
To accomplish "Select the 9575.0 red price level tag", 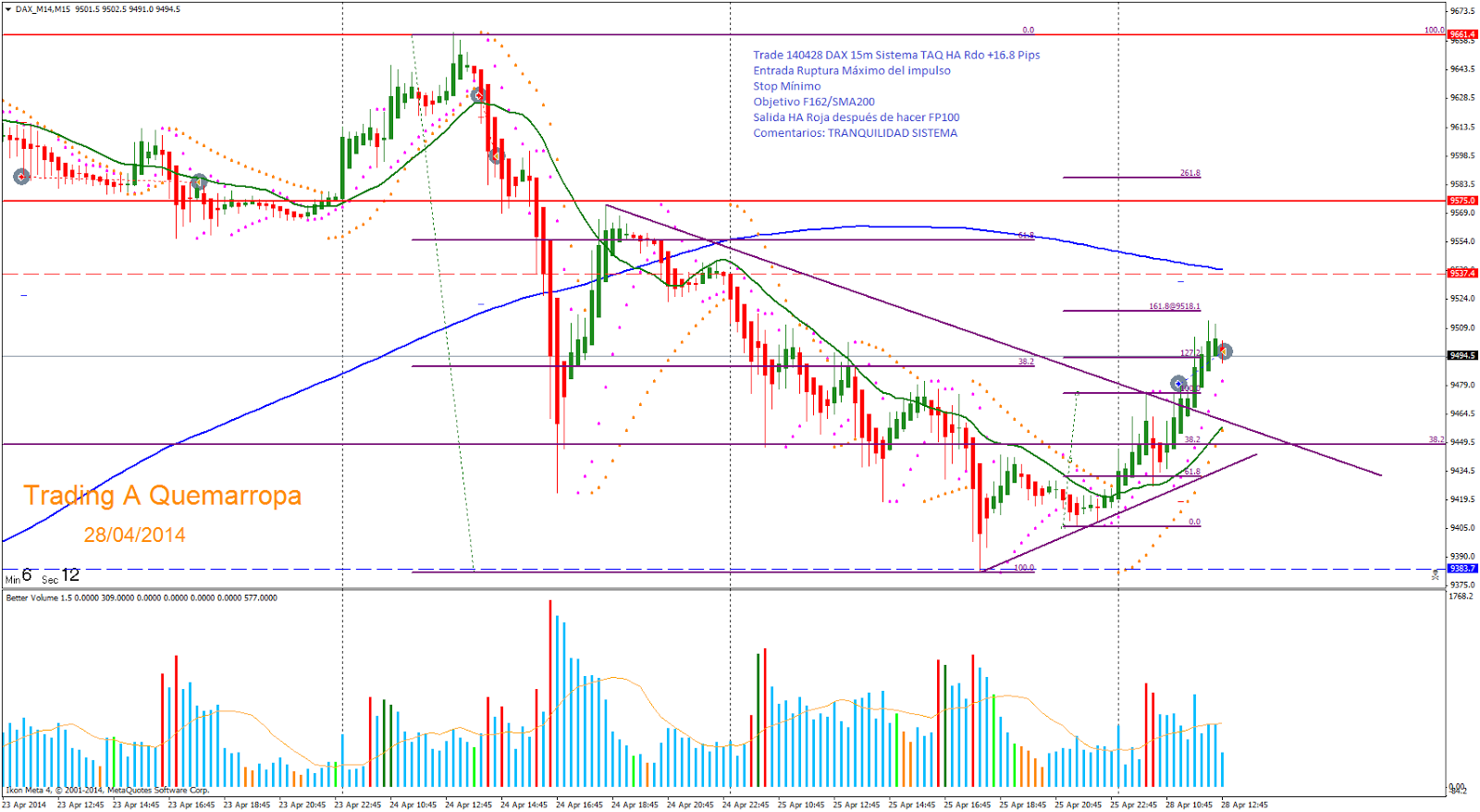I will click(1462, 201).
